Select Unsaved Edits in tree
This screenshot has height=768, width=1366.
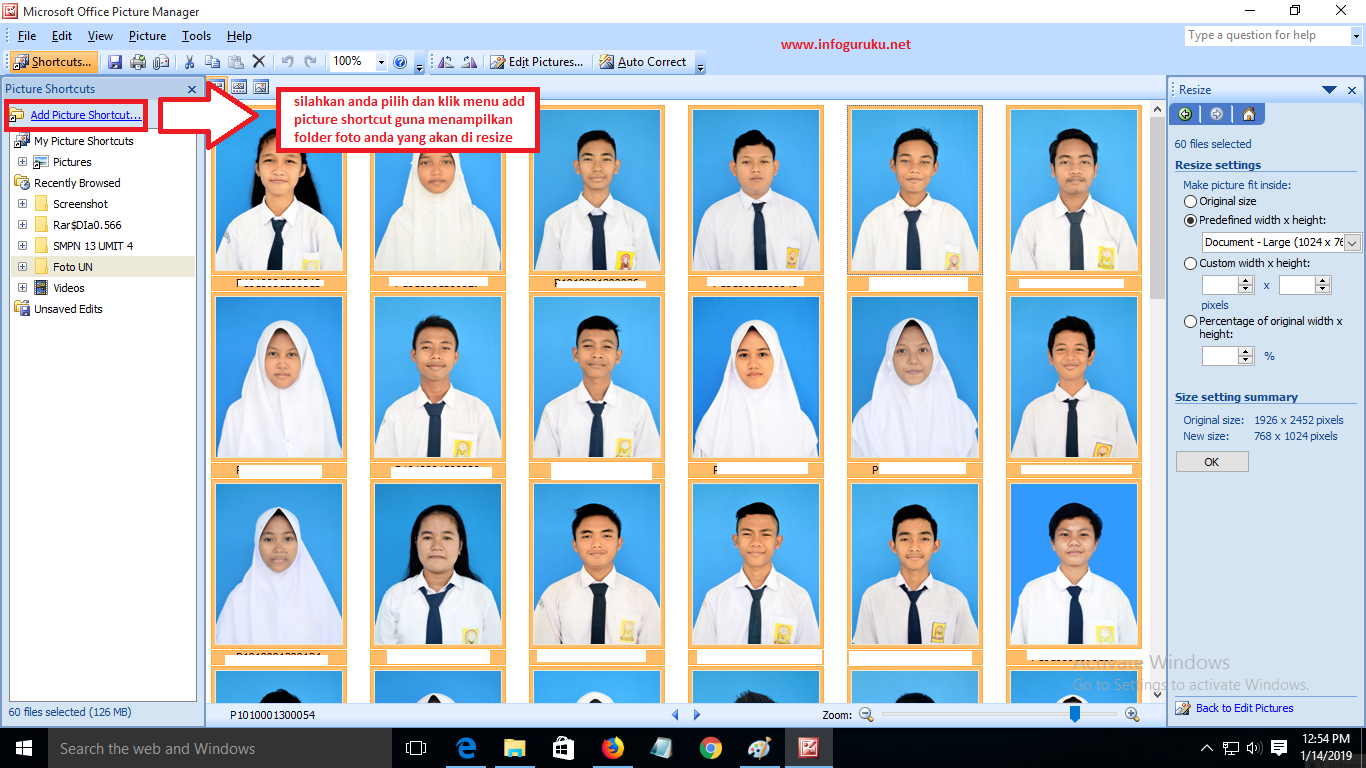[68, 309]
